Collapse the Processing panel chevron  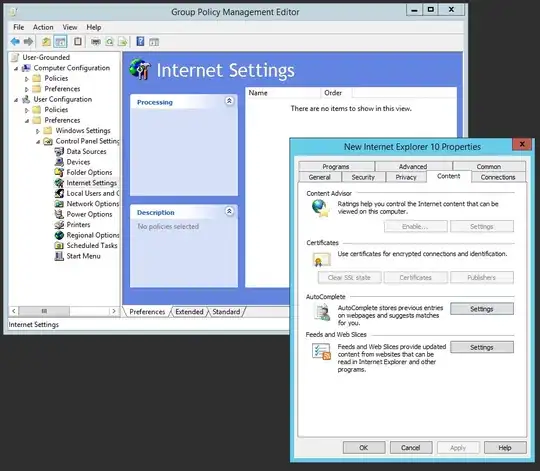click(x=229, y=101)
